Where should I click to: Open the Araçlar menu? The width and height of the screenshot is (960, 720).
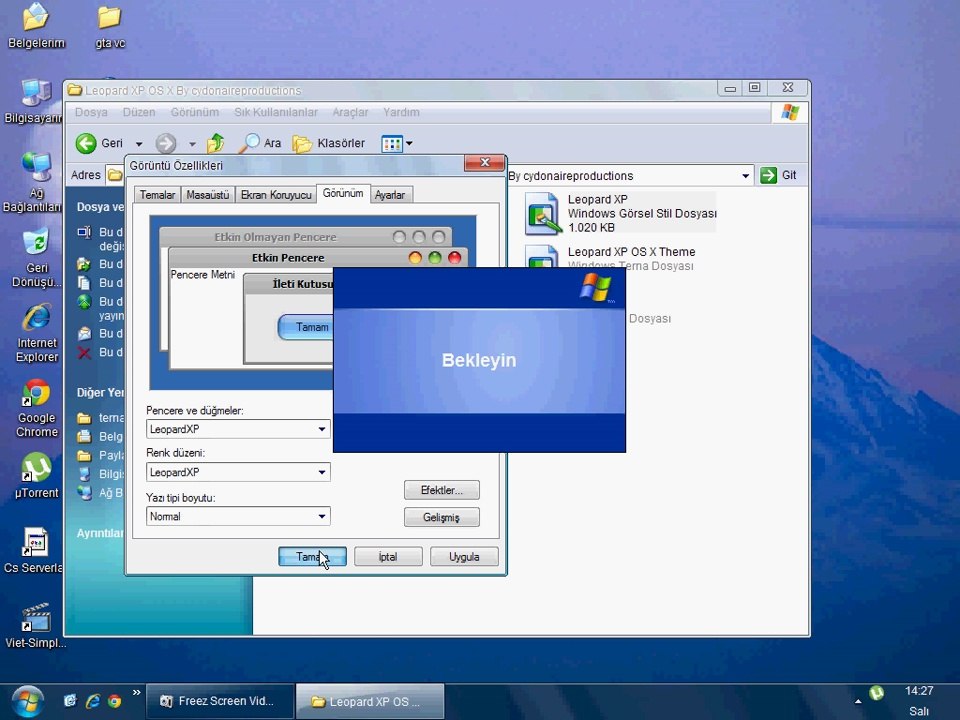350,112
